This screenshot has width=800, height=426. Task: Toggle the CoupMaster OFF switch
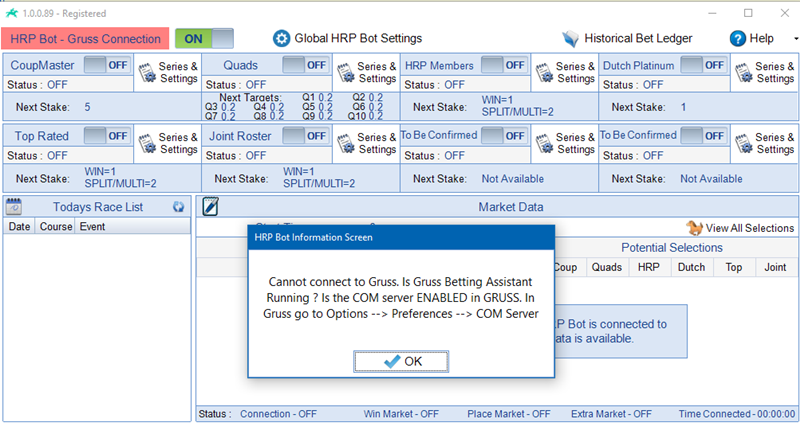point(107,65)
